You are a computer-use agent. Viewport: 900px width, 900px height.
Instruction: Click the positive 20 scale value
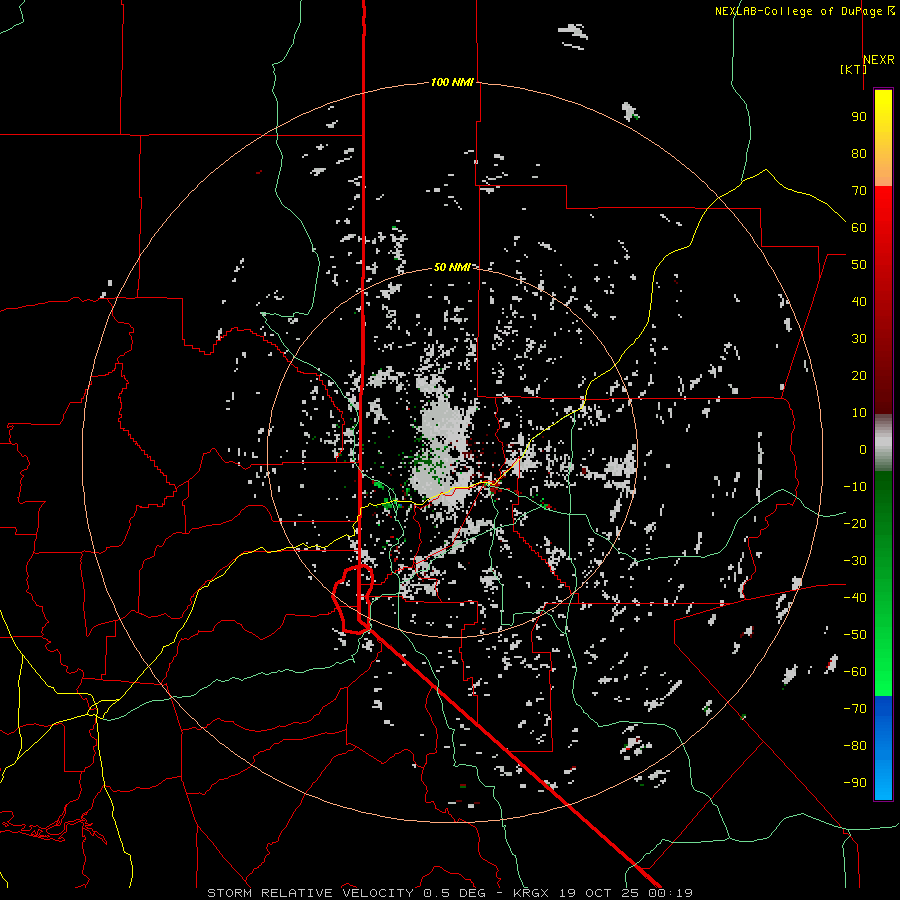click(x=859, y=376)
